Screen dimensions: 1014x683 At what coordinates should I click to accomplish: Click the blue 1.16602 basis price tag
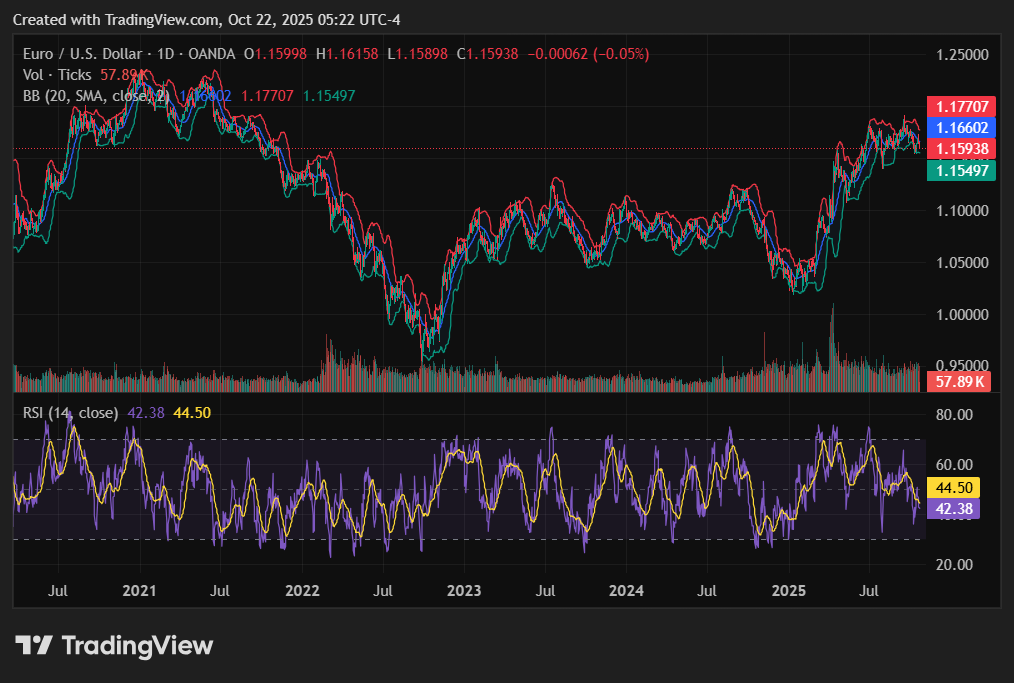click(x=960, y=127)
